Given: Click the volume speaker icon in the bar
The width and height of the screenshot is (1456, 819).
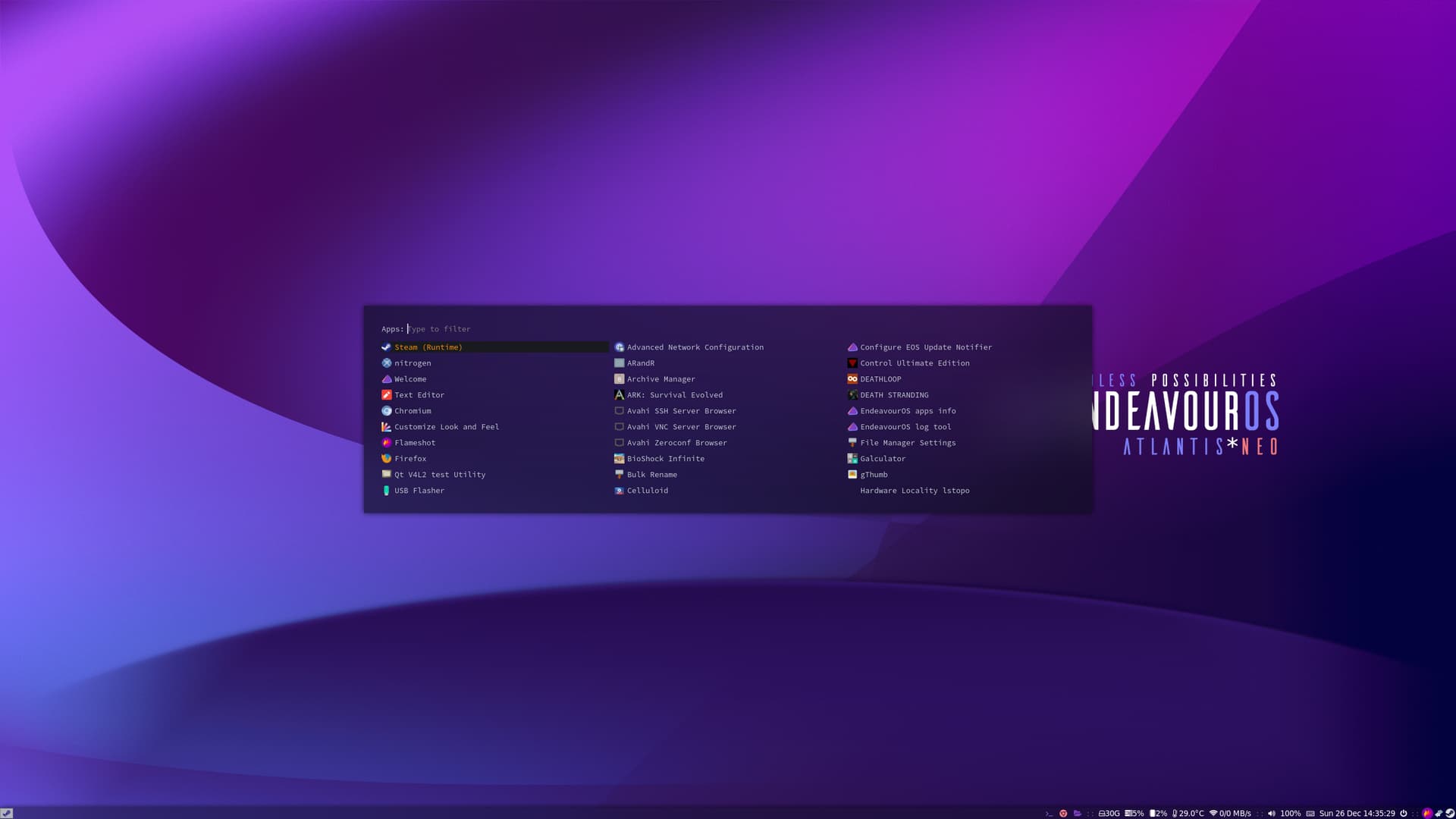Looking at the screenshot, I should 1271,814.
